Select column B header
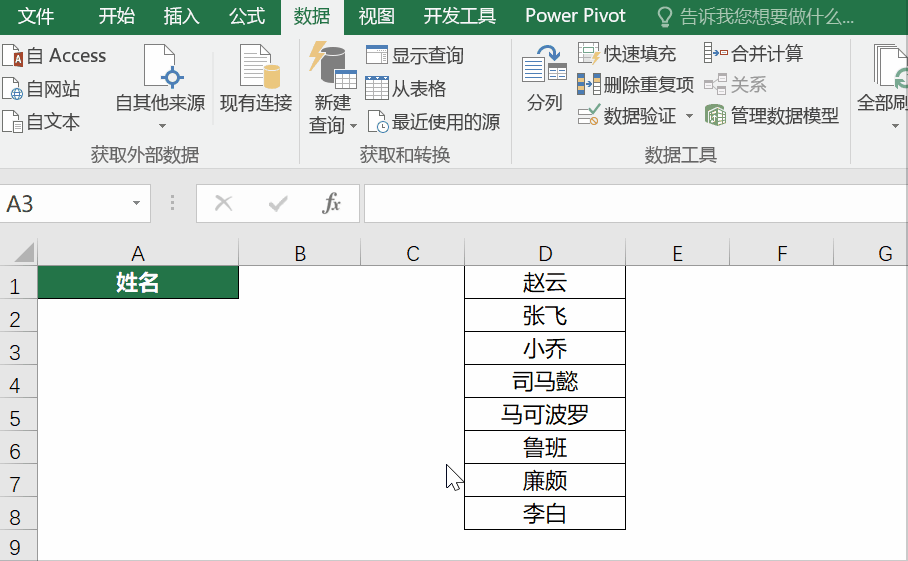Screen dimensions: 908x561 (x=299, y=253)
